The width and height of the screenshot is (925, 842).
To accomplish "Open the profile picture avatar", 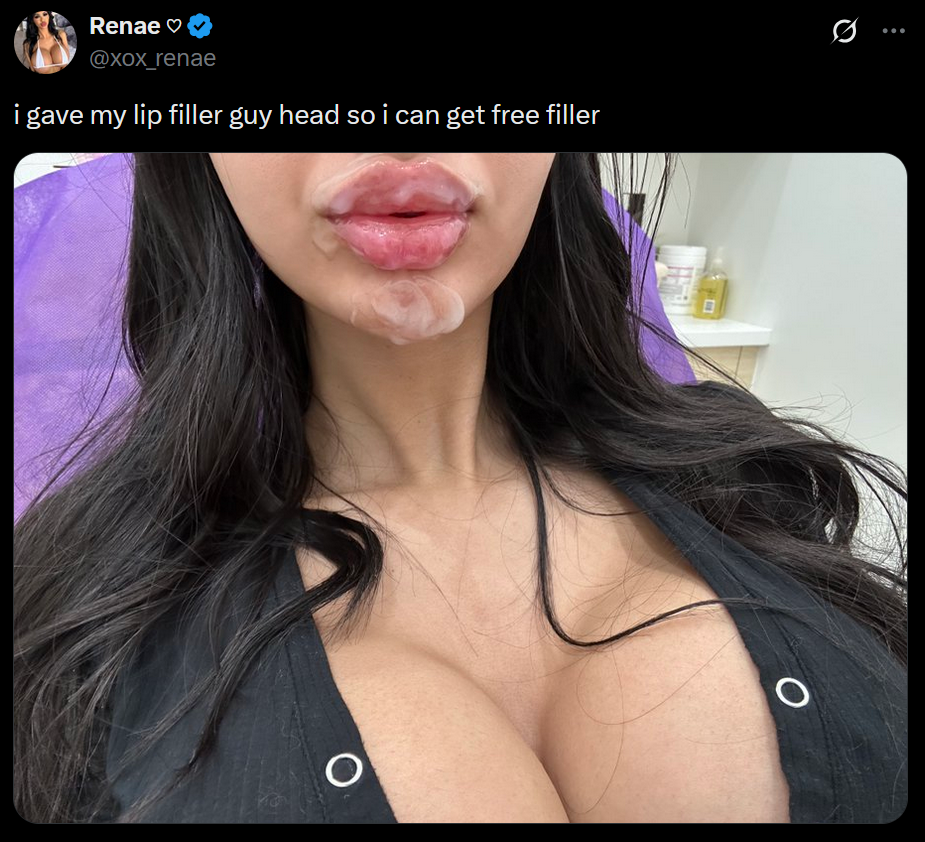I will [x=45, y=42].
